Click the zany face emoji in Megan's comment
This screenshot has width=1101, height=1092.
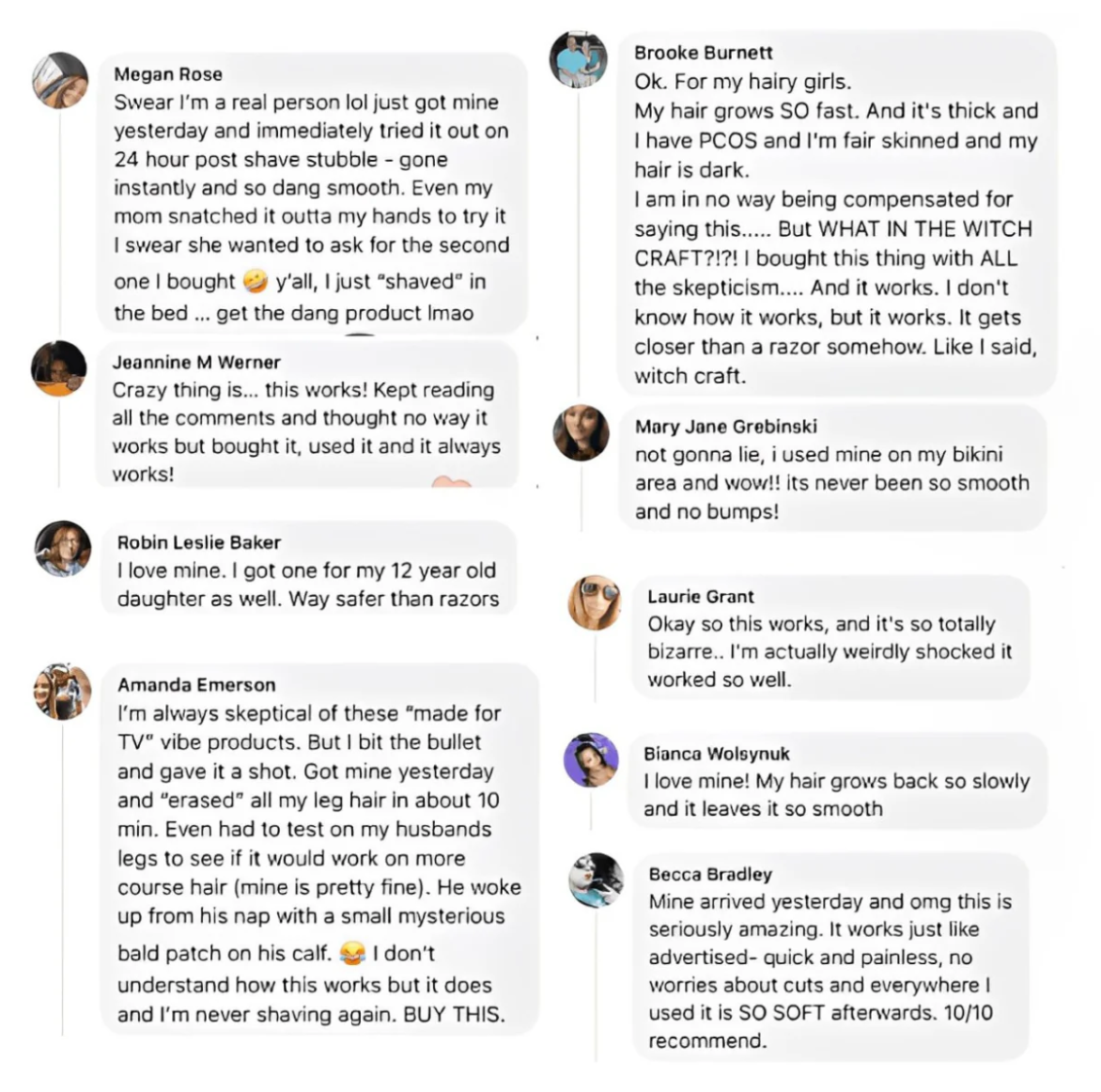pyautogui.click(x=255, y=281)
